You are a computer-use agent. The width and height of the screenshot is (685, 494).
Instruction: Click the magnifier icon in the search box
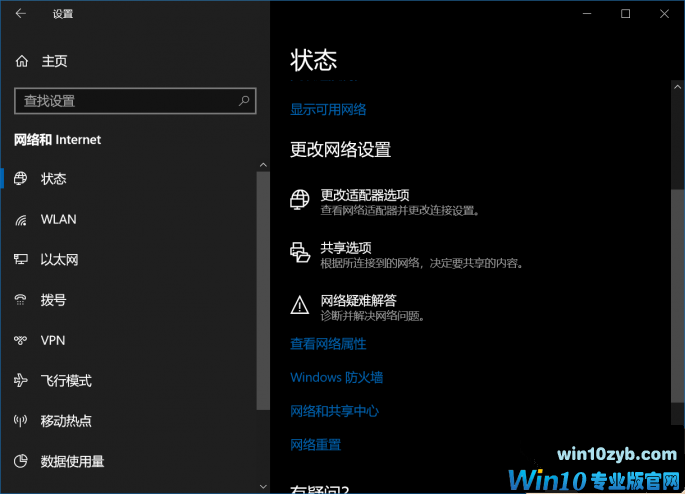tap(244, 101)
